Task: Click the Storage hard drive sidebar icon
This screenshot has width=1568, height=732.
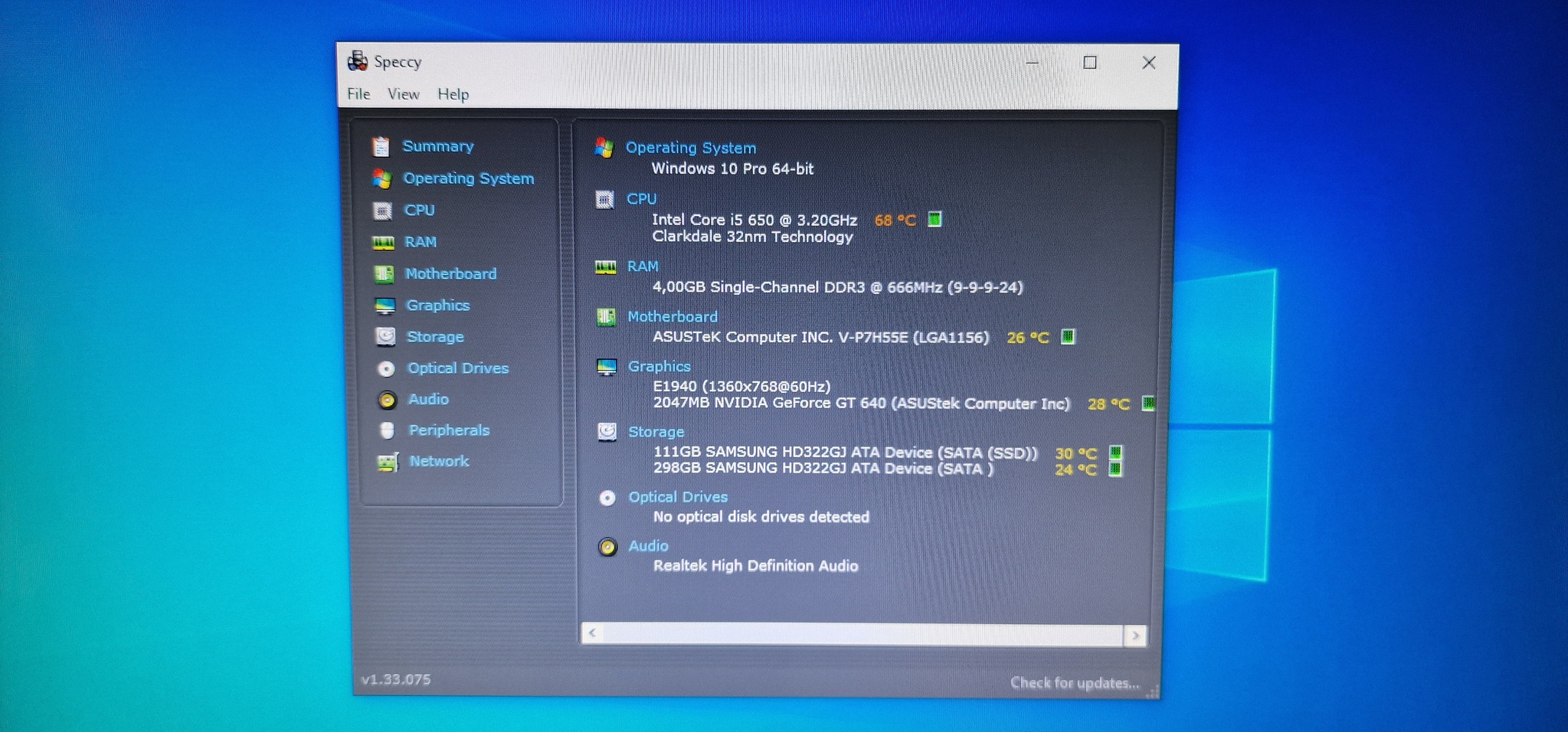Action: pos(385,337)
